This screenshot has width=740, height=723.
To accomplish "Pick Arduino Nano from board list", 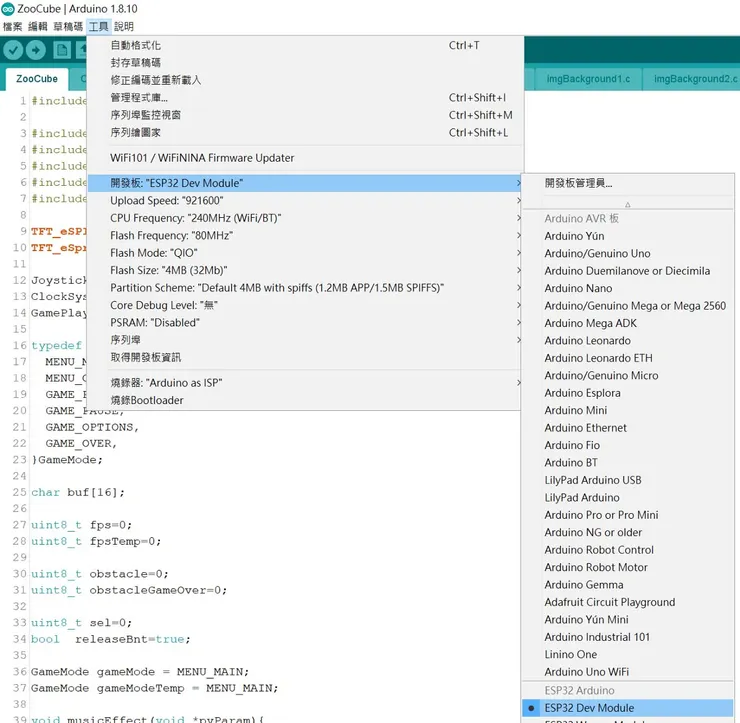I will pyautogui.click(x=578, y=288).
